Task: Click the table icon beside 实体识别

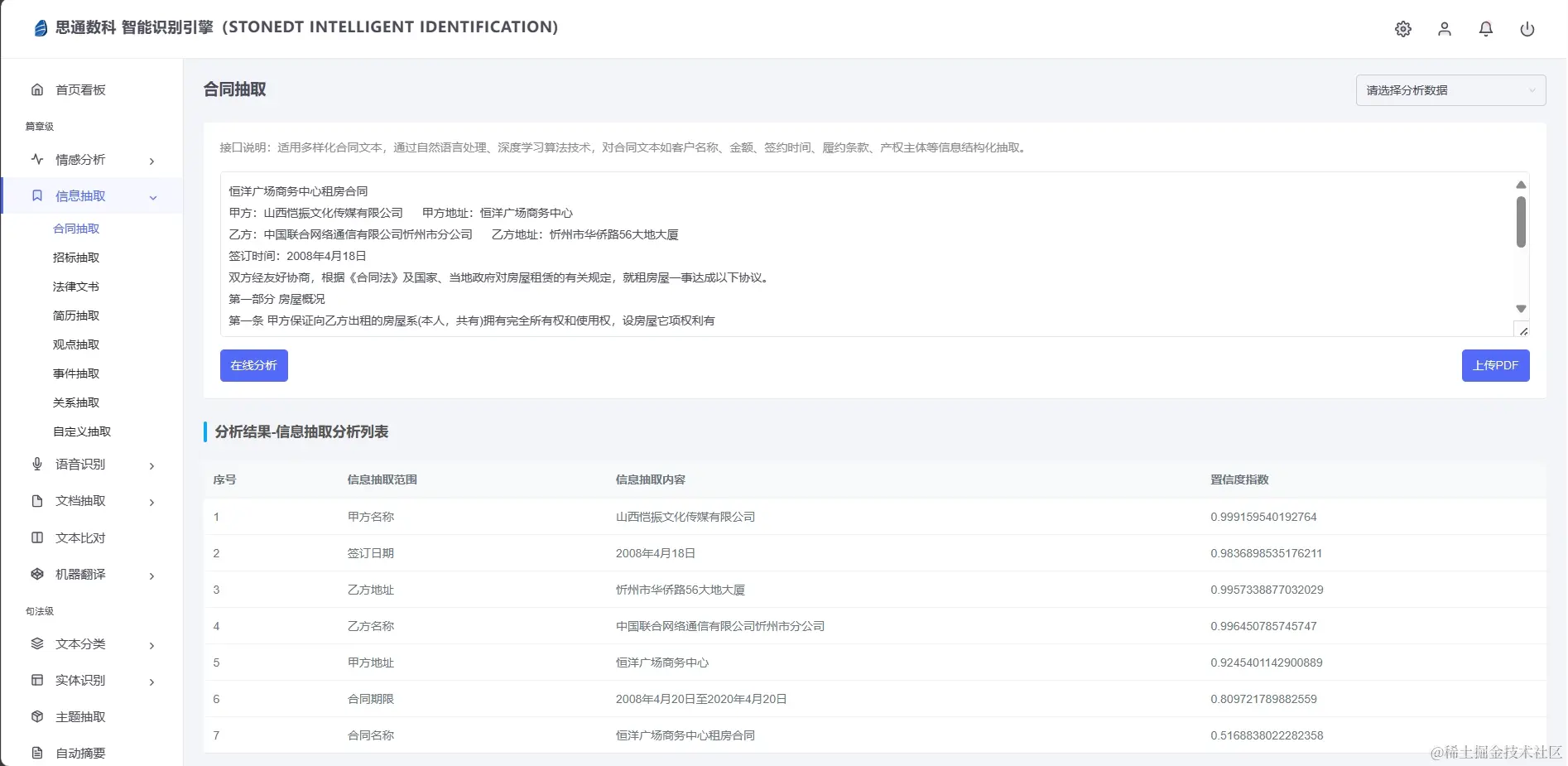Action: [37, 680]
